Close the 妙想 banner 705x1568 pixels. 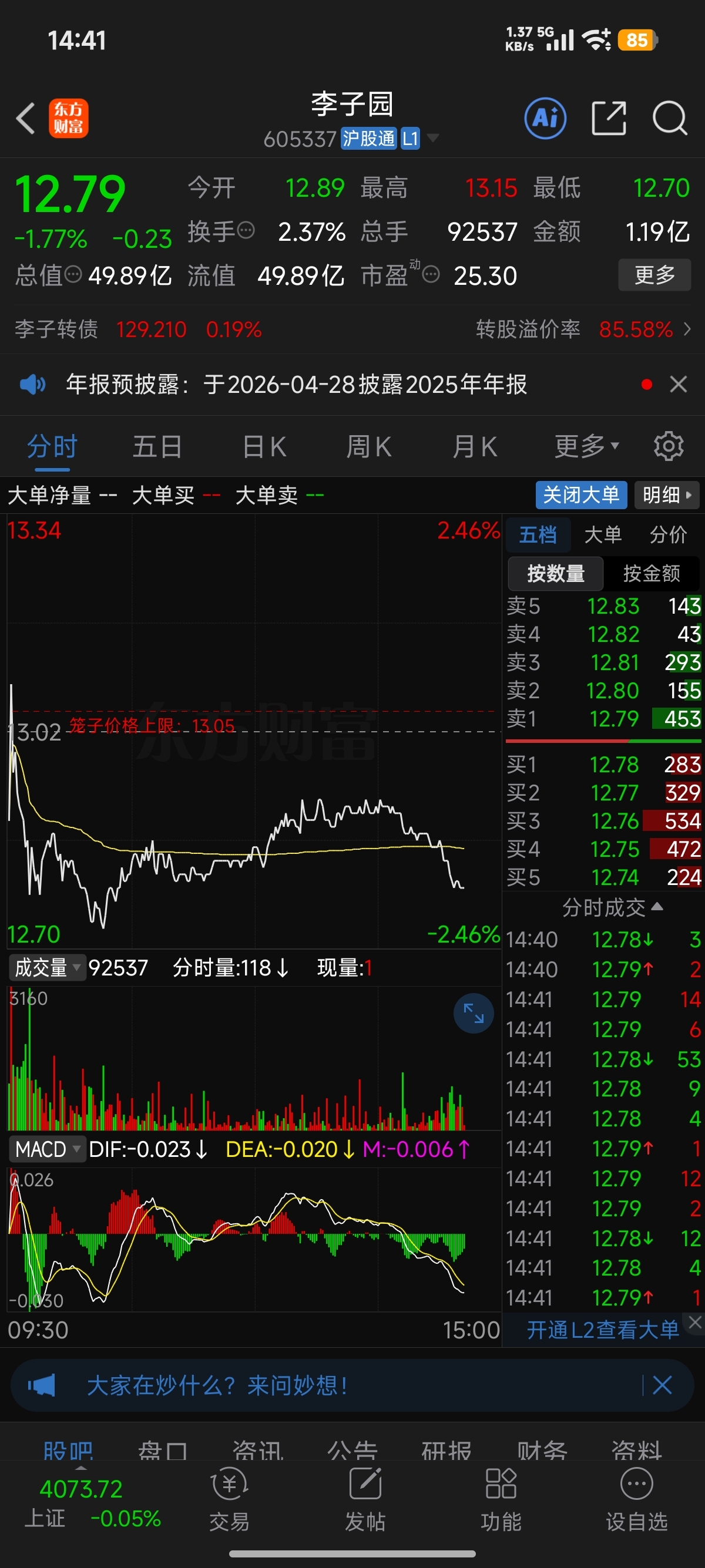tap(662, 1385)
